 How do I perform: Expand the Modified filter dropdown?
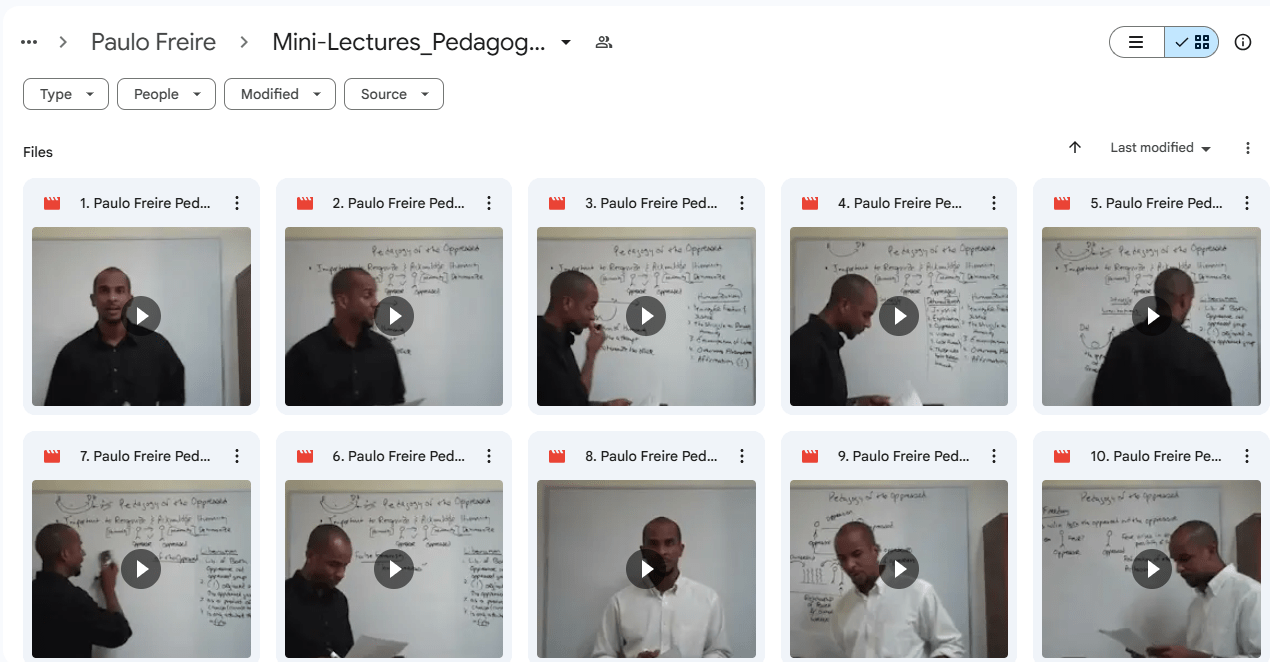pos(280,94)
